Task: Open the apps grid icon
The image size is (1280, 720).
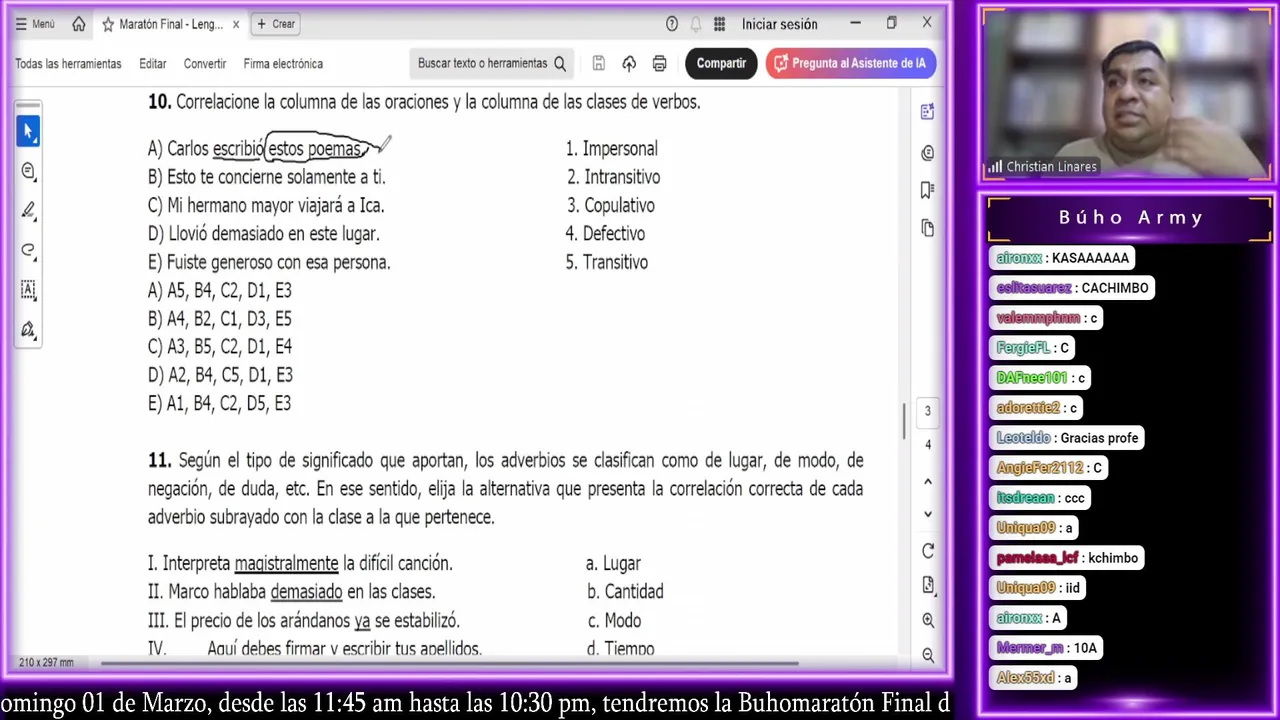Action: coord(719,24)
